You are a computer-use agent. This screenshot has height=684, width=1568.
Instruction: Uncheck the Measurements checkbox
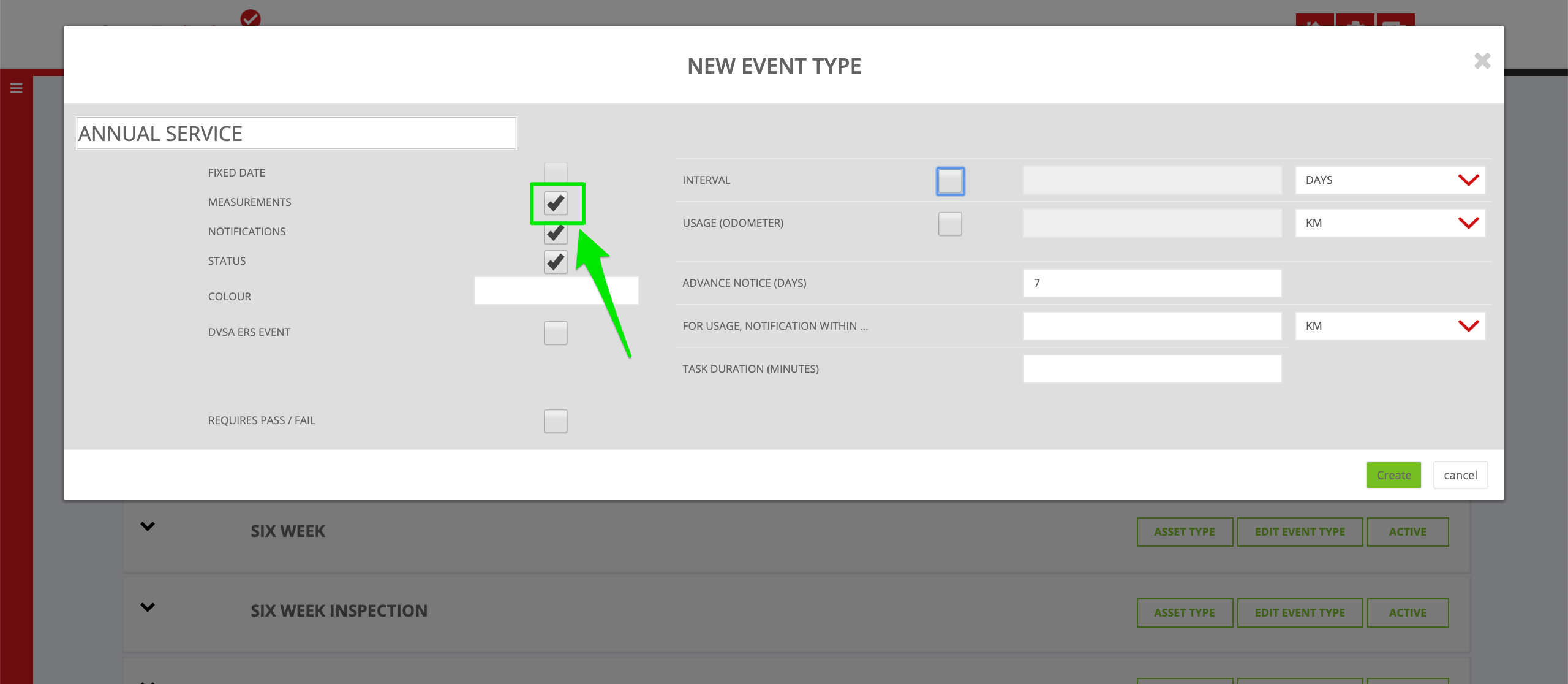point(556,203)
